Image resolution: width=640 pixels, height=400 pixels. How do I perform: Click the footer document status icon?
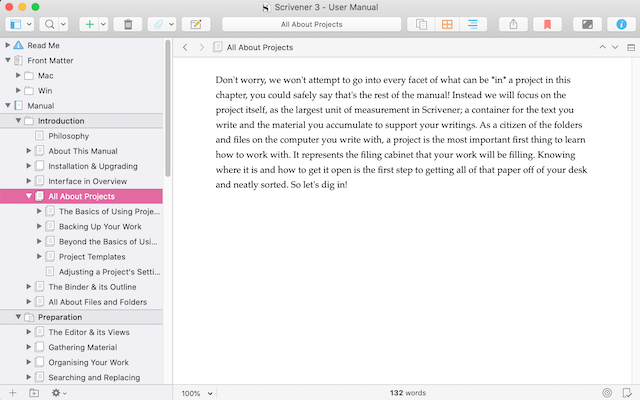627,393
